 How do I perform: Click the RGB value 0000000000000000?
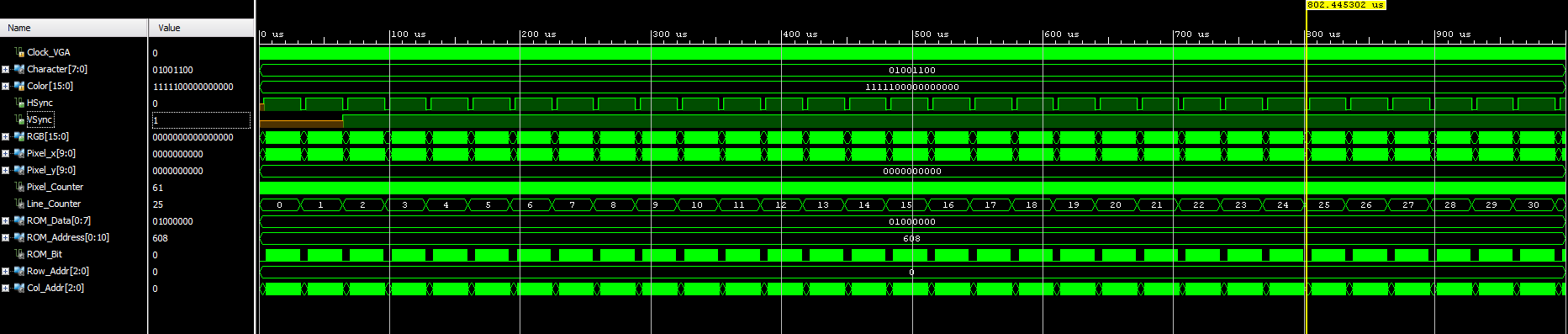[x=193, y=137]
